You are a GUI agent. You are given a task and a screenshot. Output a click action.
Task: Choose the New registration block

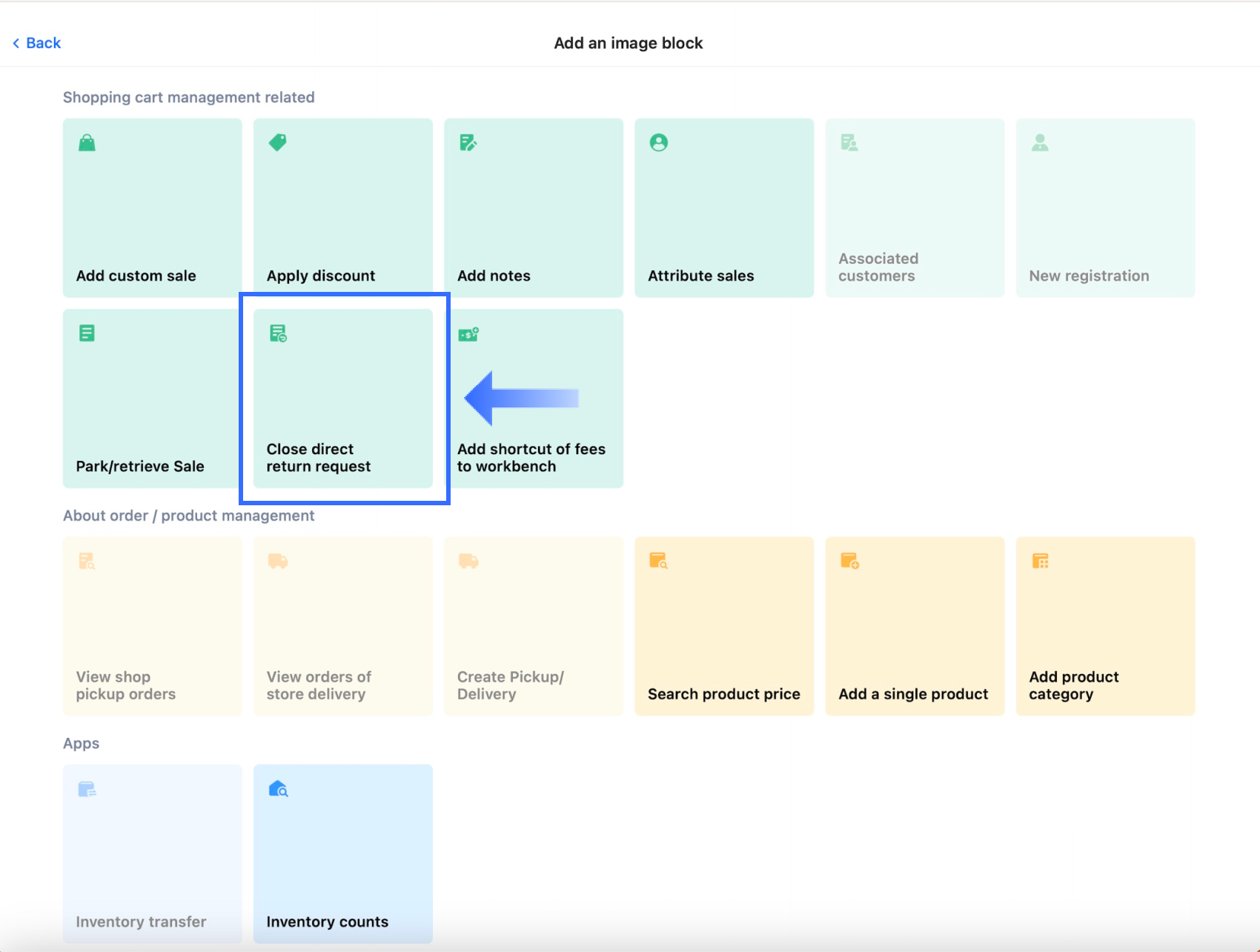1105,208
